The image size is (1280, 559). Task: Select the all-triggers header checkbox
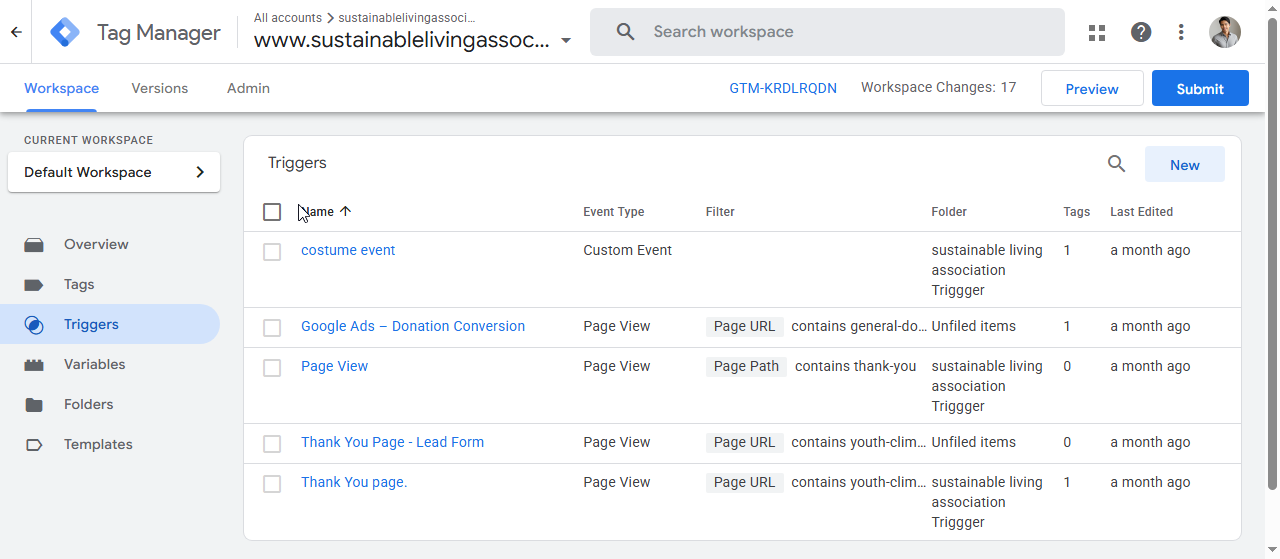point(272,212)
